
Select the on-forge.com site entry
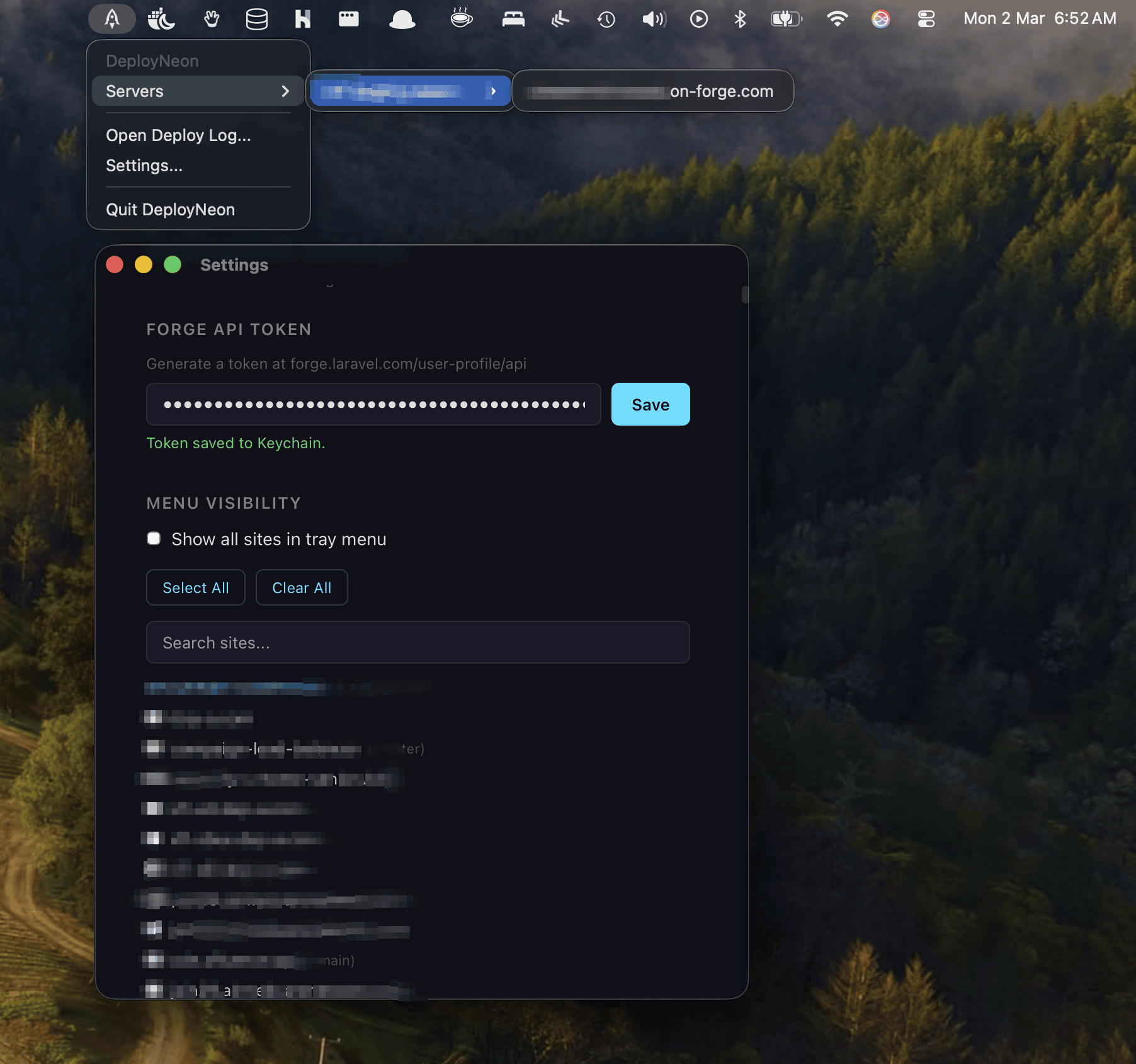click(x=652, y=91)
